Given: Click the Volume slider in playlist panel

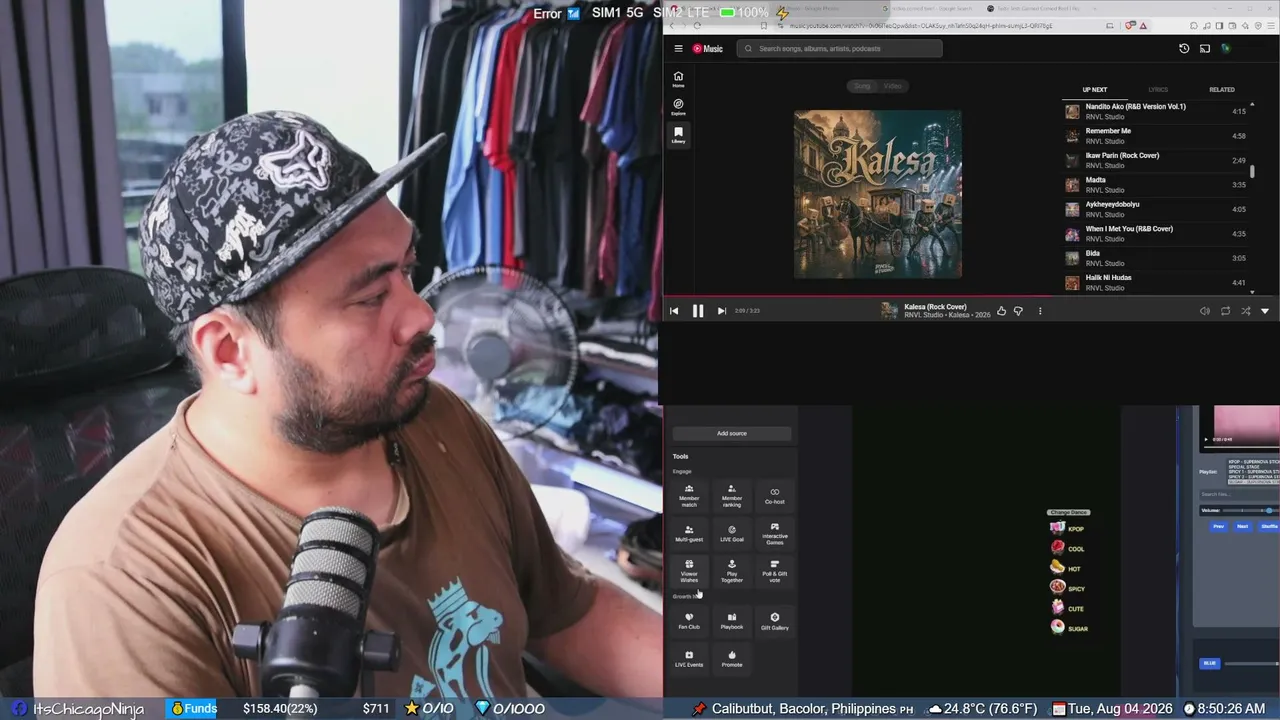Looking at the screenshot, I should [1251, 511].
